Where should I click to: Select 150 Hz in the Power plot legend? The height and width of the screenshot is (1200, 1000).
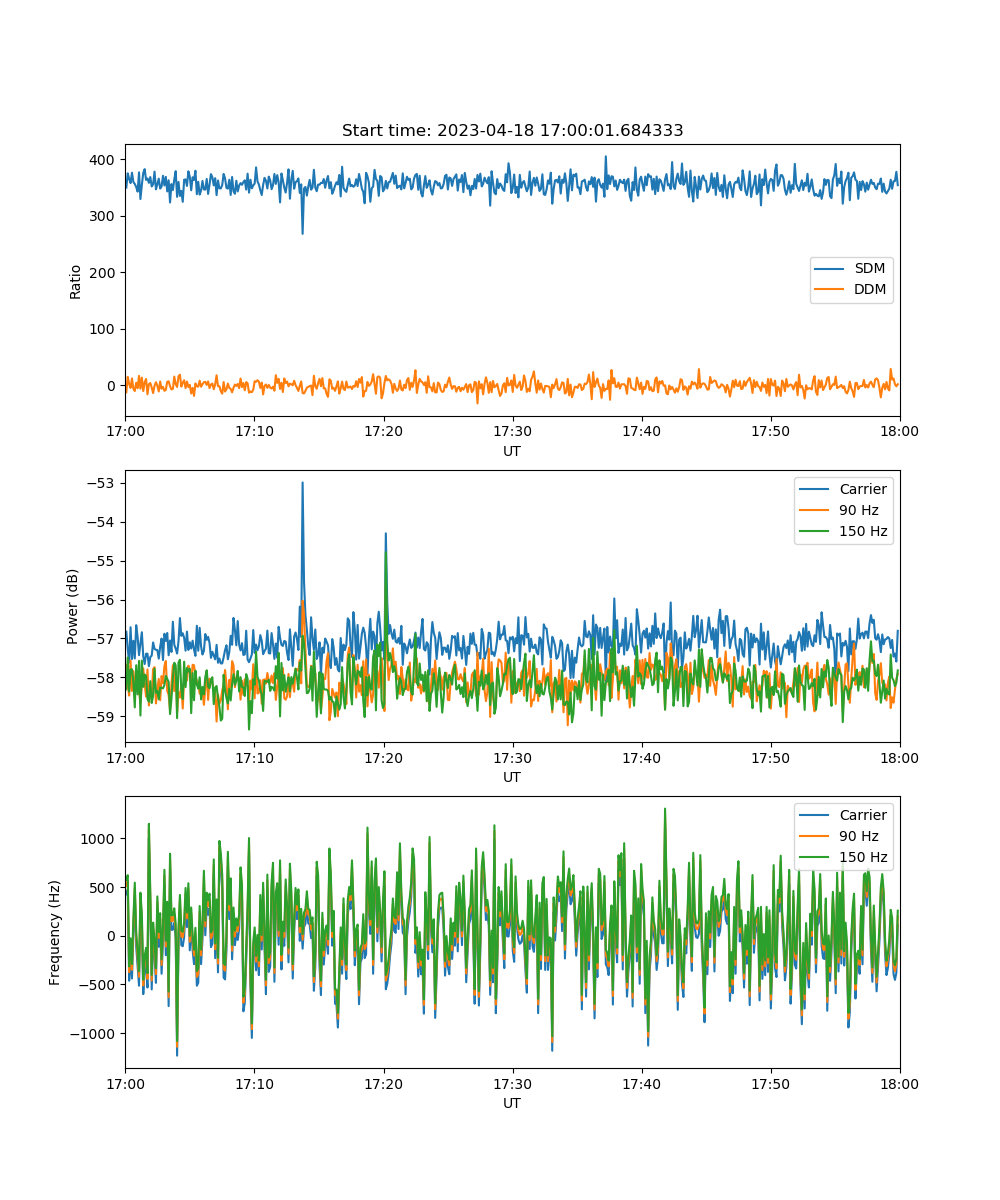(863, 531)
